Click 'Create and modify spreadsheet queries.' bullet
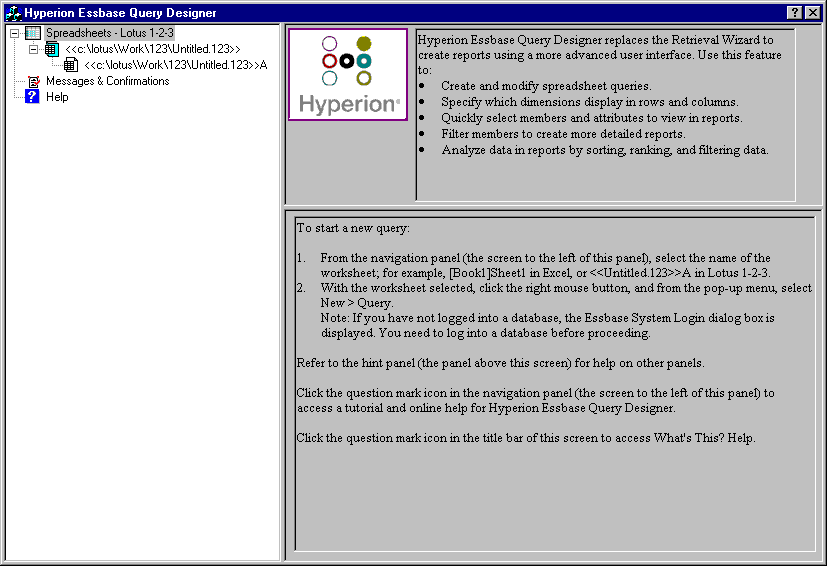827x566 pixels. [546, 86]
